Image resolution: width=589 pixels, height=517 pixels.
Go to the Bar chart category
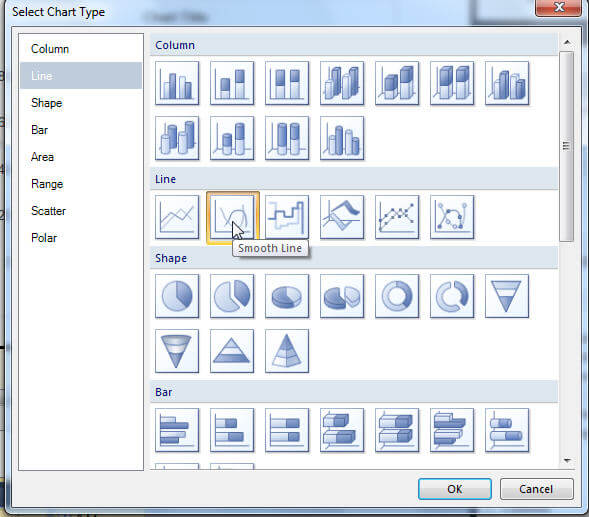[81, 130]
